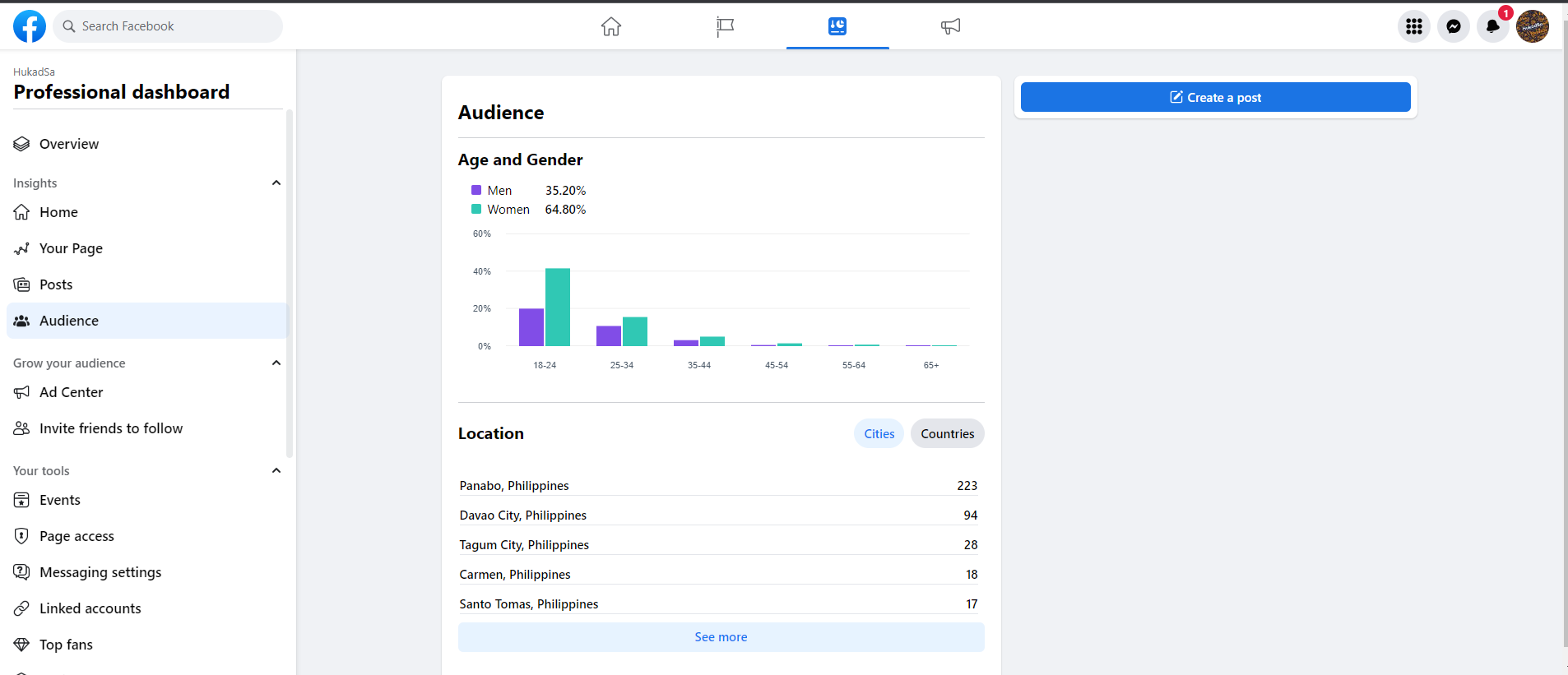Select Overview in the sidebar
This screenshot has width=1568, height=675.
point(69,144)
